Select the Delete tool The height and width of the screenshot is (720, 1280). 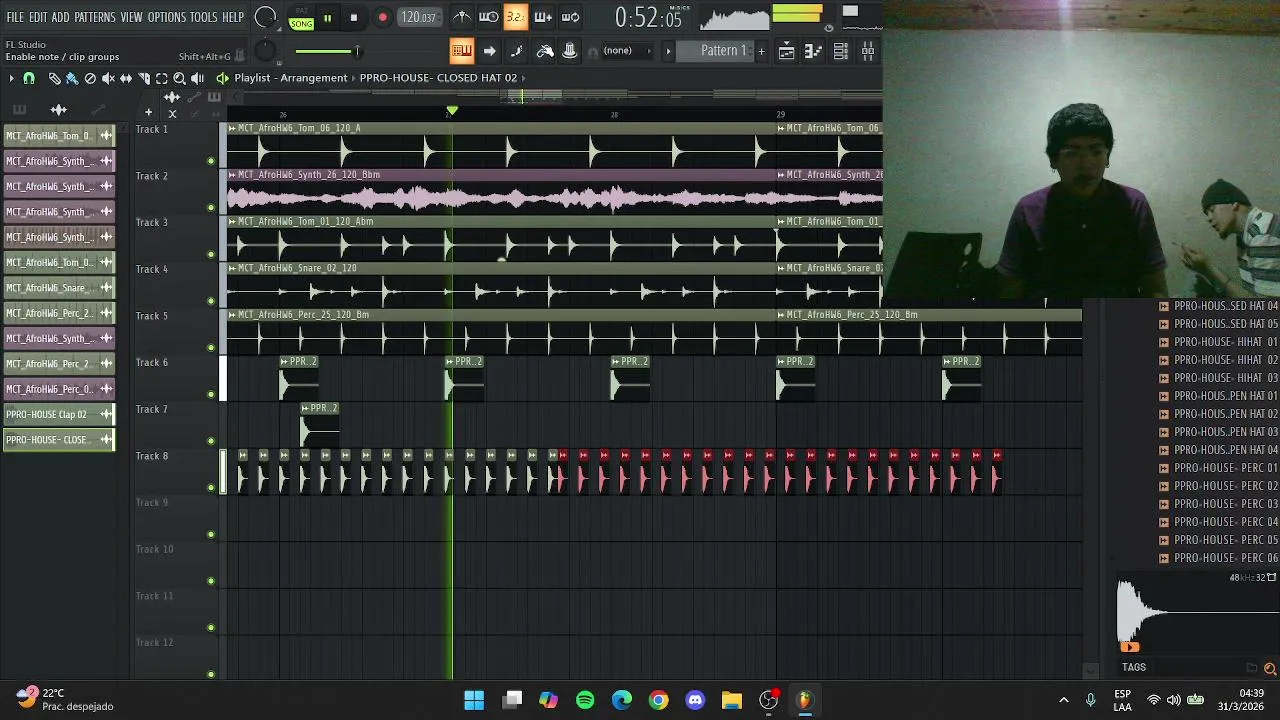(x=90, y=78)
